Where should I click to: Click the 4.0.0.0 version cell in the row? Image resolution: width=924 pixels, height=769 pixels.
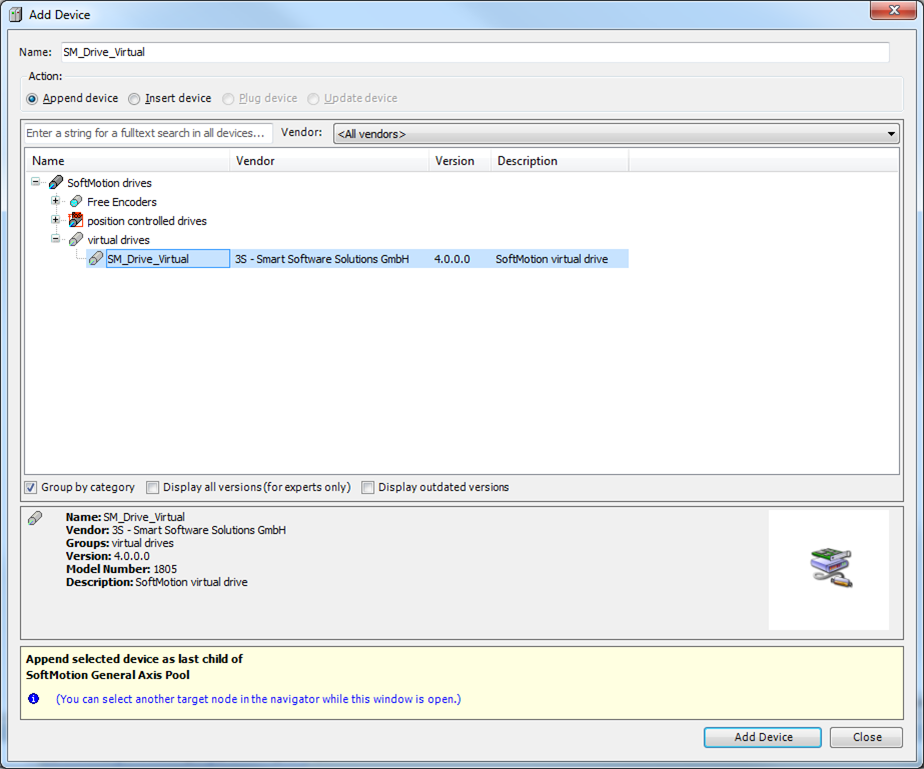click(452, 259)
